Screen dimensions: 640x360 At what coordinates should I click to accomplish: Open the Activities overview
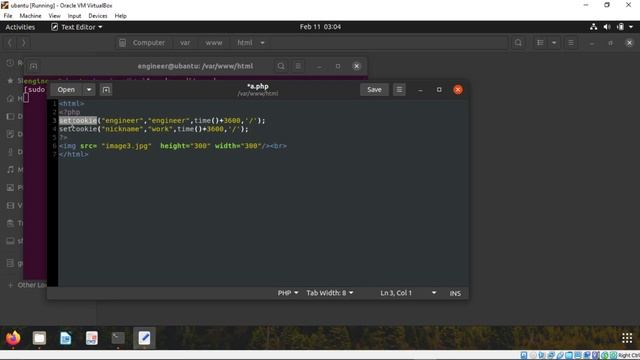20,27
